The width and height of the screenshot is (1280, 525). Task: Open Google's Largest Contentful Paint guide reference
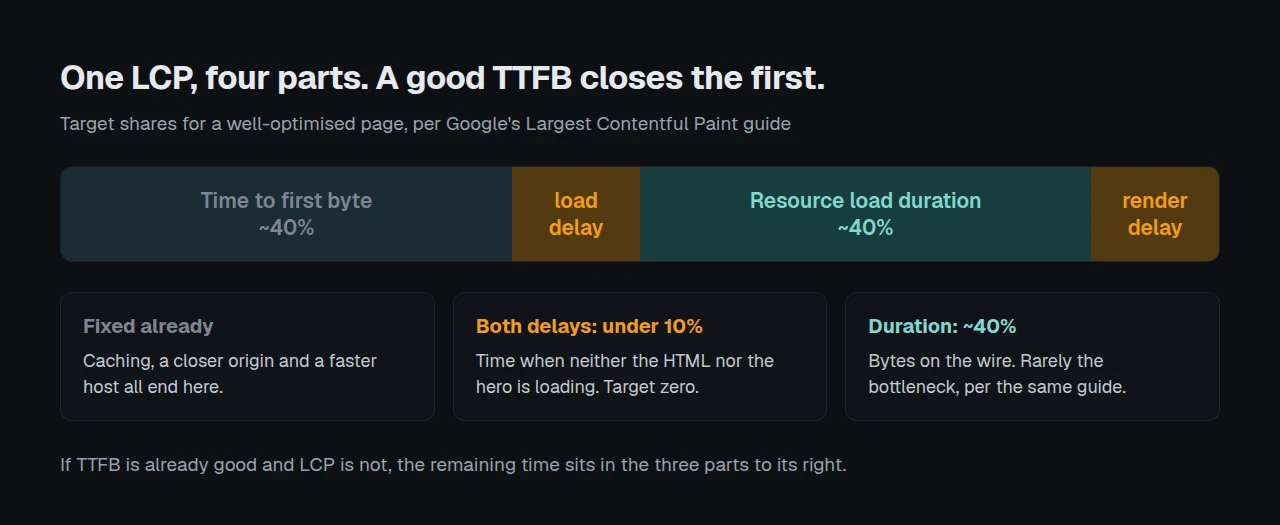(618, 124)
